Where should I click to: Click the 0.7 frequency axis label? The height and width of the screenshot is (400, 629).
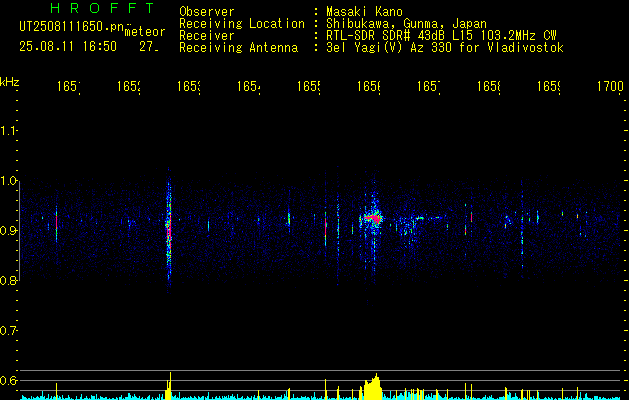click(8, 330)
